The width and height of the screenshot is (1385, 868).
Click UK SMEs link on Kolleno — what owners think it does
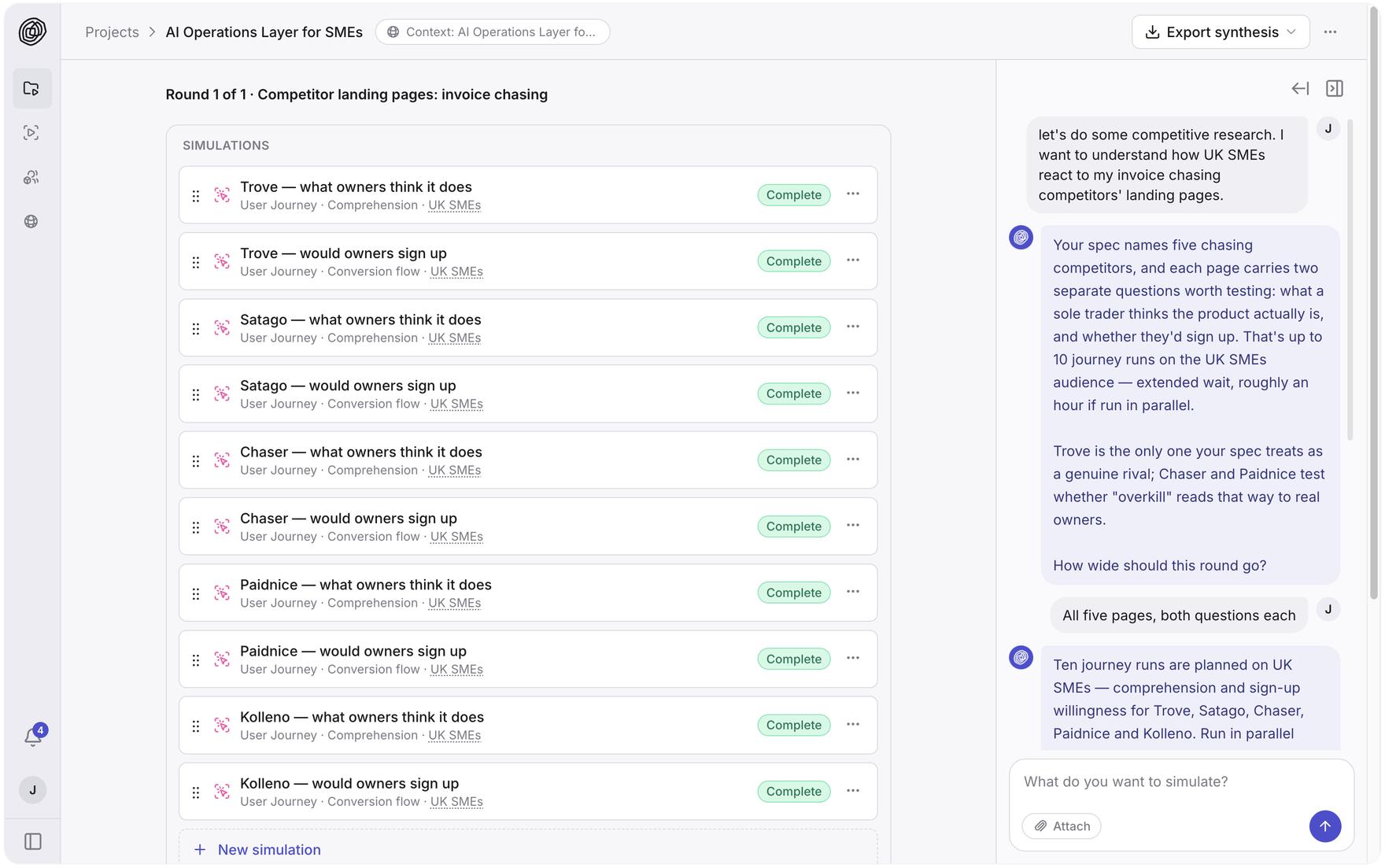pyautogui.click(x=454, y=736)
